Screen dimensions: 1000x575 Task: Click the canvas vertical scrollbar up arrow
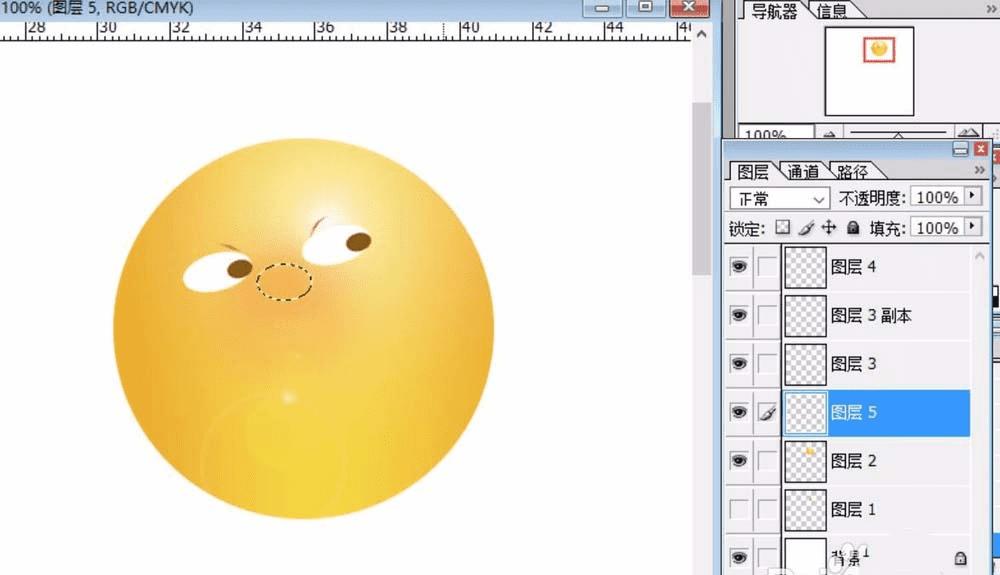[702, 34]
